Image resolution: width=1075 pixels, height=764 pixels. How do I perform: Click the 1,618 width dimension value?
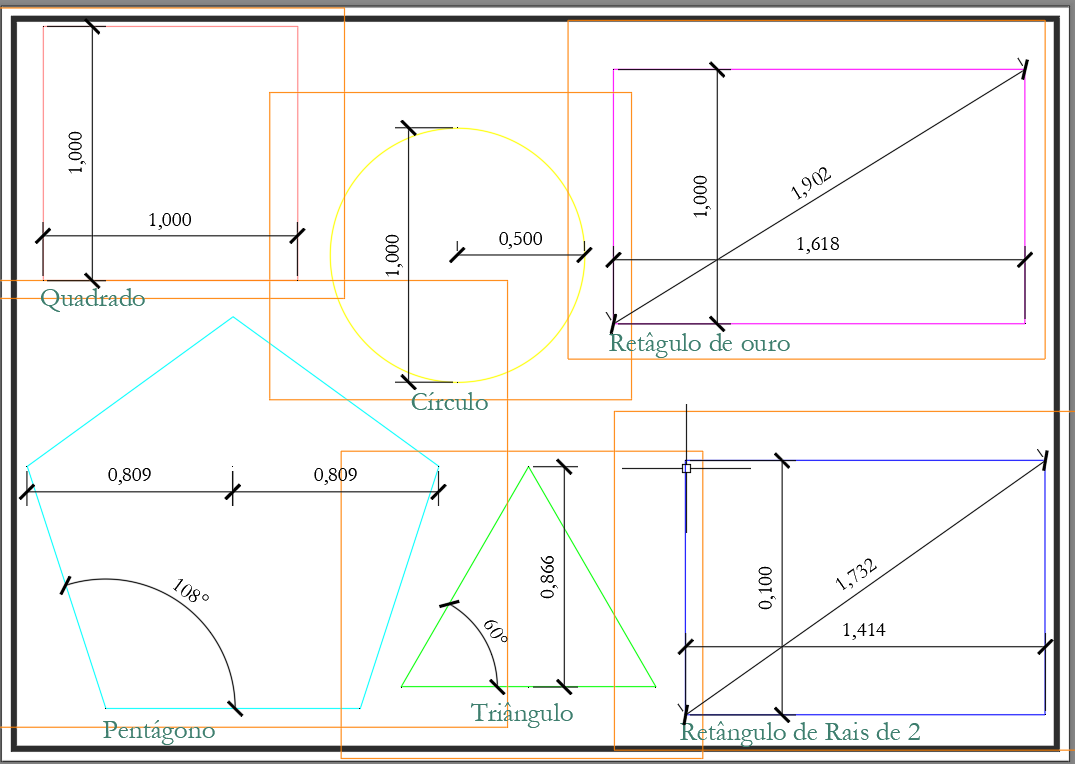point(817,243)
